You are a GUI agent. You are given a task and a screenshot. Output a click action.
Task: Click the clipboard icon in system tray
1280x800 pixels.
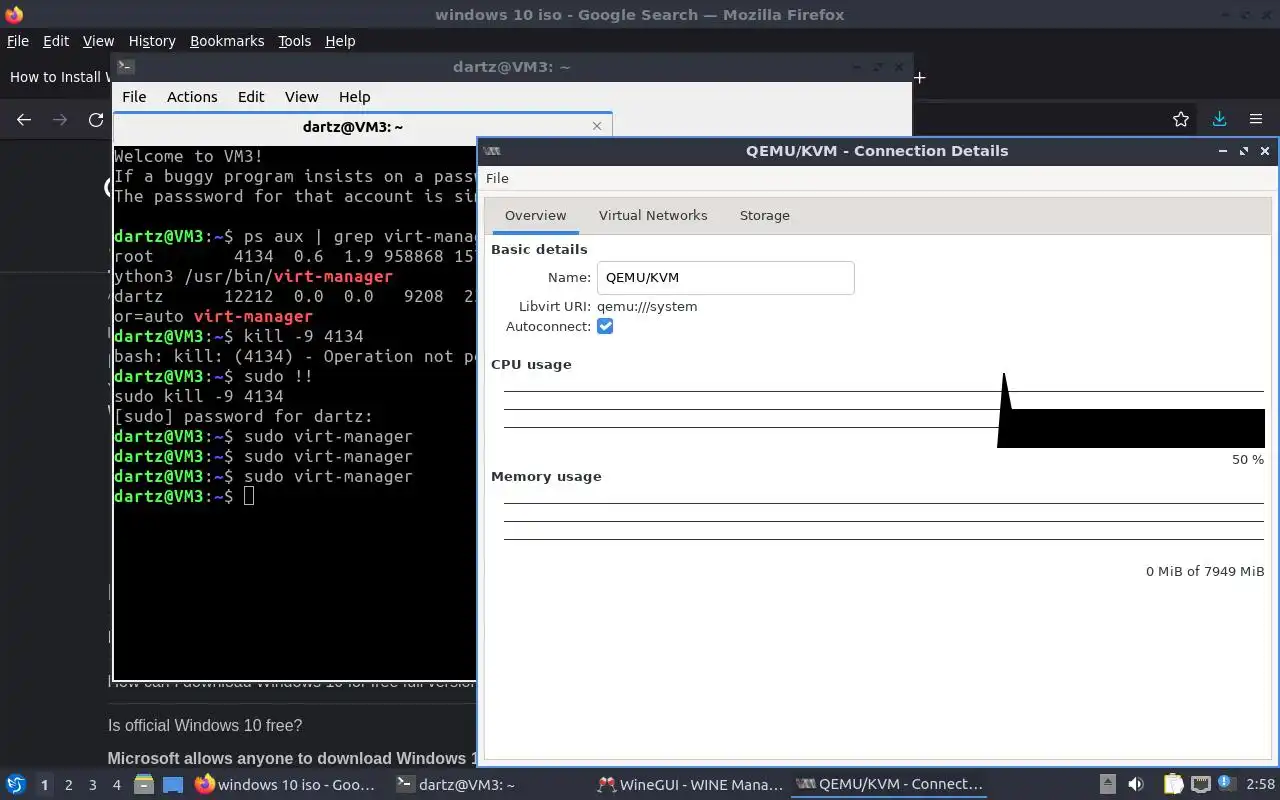click(1174, 784)
